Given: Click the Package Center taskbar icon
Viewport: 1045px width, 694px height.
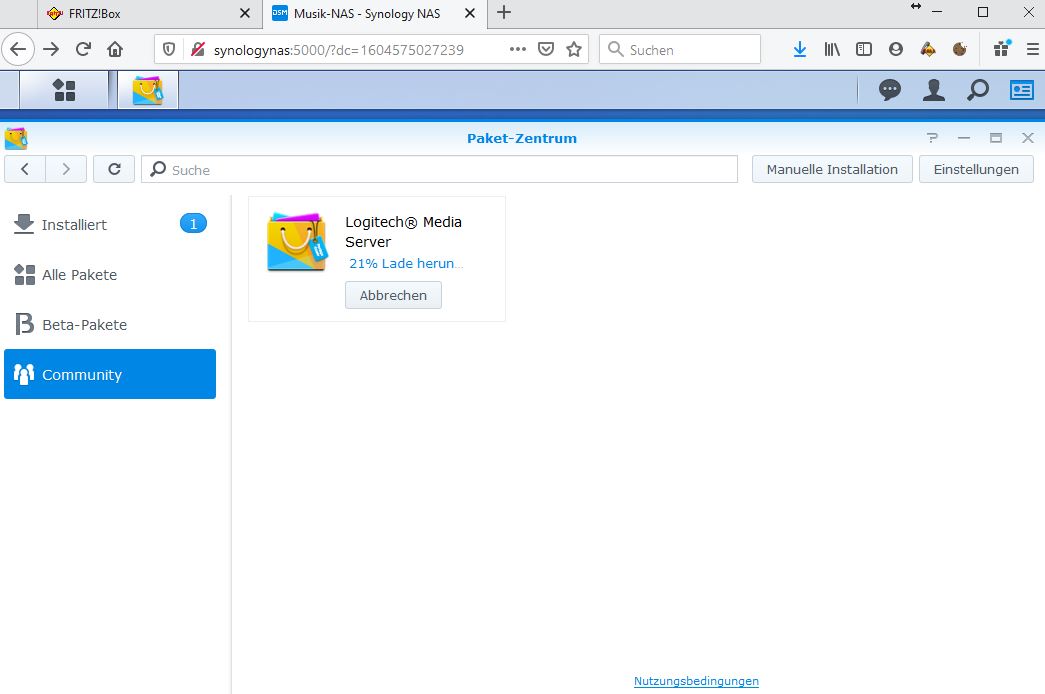Looking at the screenshot, I should [x=148, y=90].
